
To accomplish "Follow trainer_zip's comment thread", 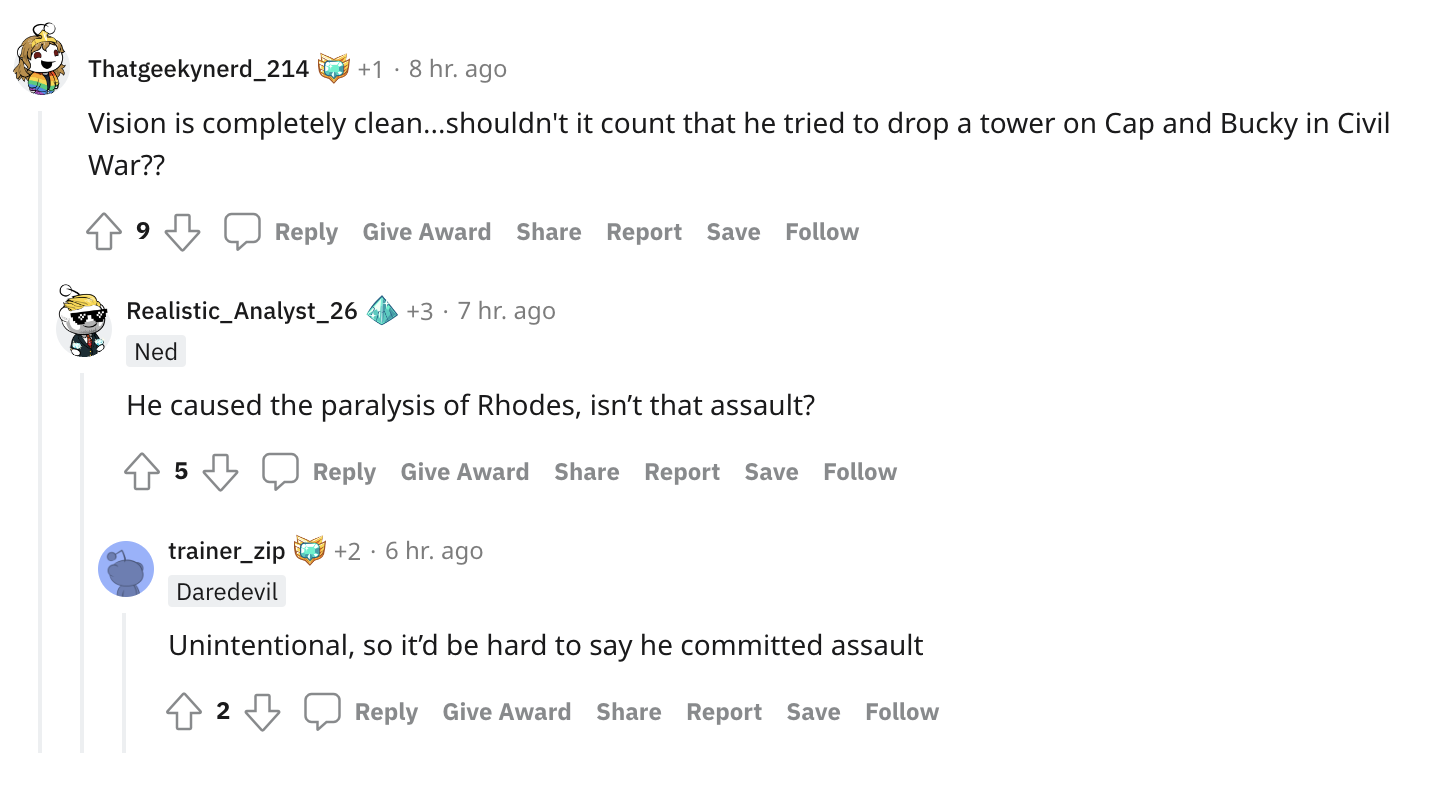I will coord(902,712).
